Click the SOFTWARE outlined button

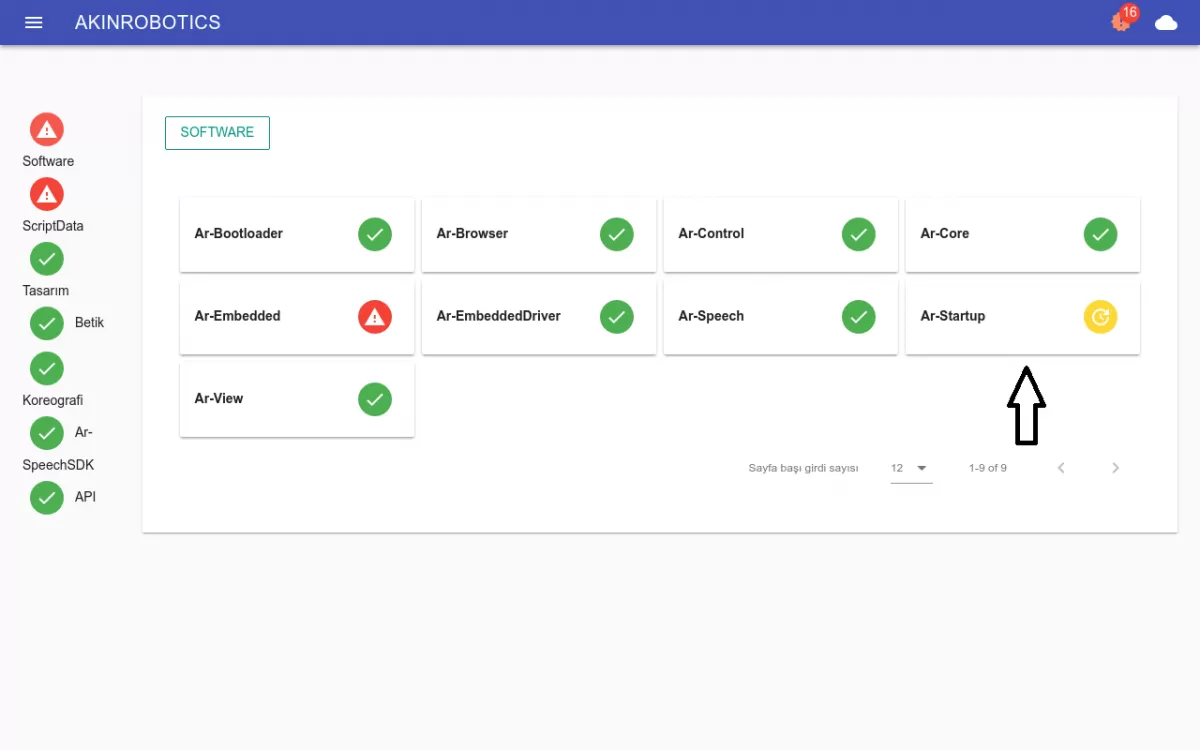tap(217, 133)
